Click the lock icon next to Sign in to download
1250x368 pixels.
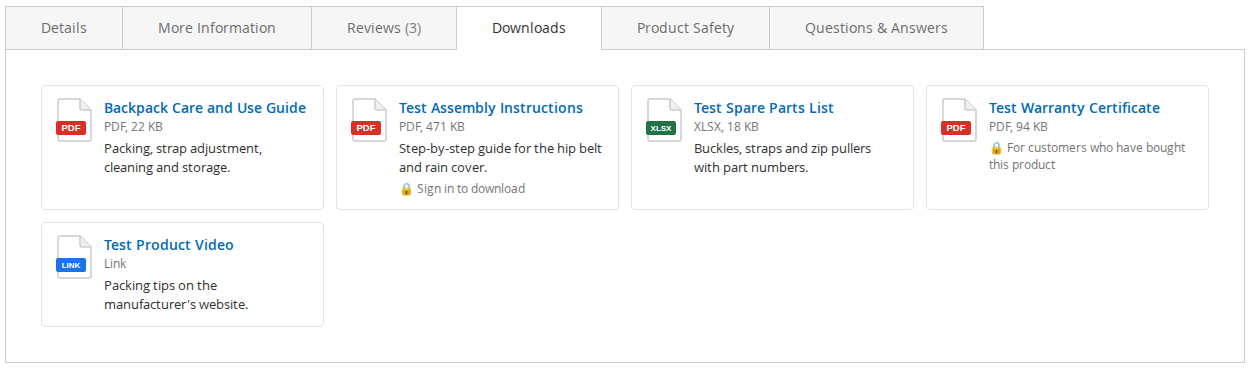tap(406, 188)
